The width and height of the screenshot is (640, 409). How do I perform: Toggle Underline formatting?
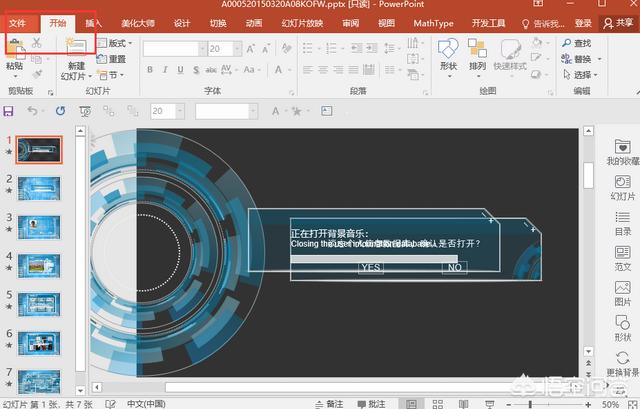click(x=180, y=70)
